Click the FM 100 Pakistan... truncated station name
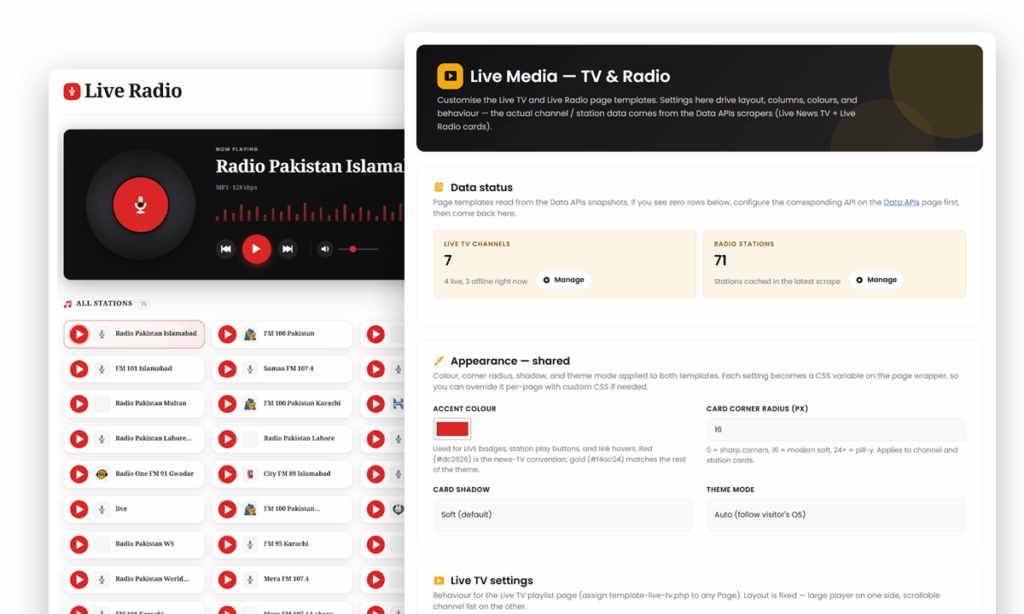 [291, 509]
